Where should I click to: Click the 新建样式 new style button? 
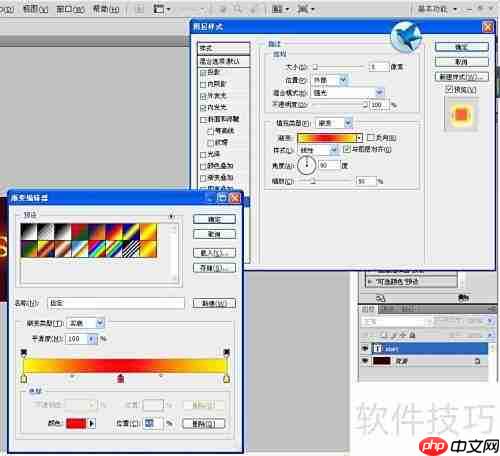click(x=461, y=77)
